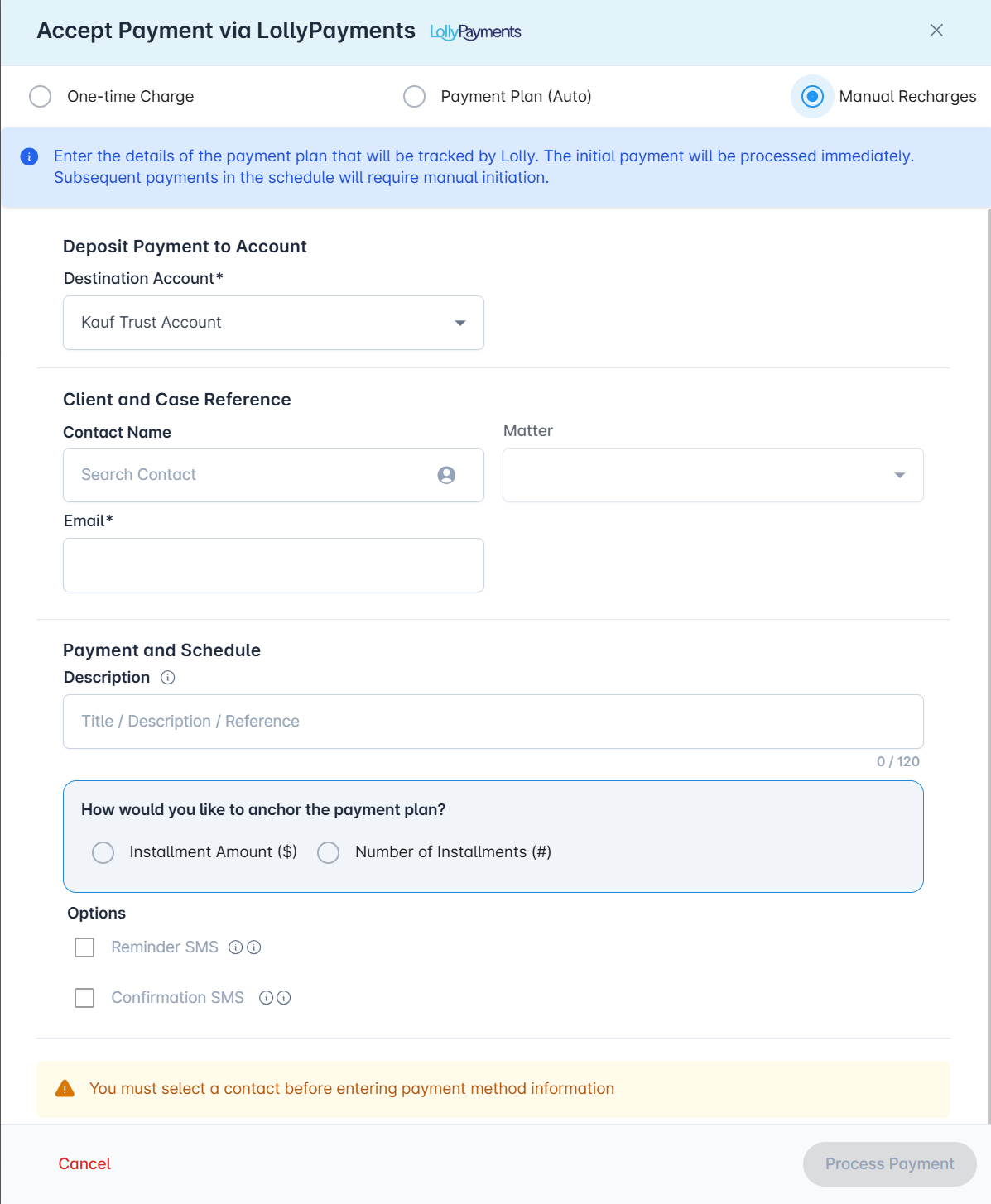Click the Cancel link
The height and width of the screenshot is (1204, 991).
[x=84, y=1163]
